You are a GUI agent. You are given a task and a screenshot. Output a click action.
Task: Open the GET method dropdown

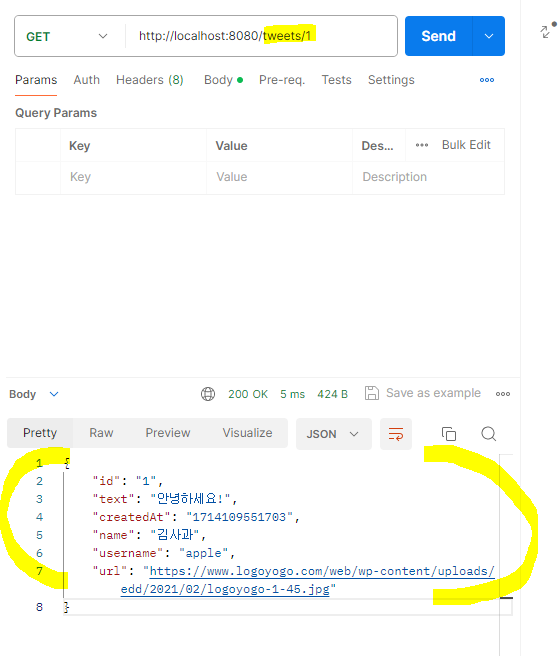69,36
